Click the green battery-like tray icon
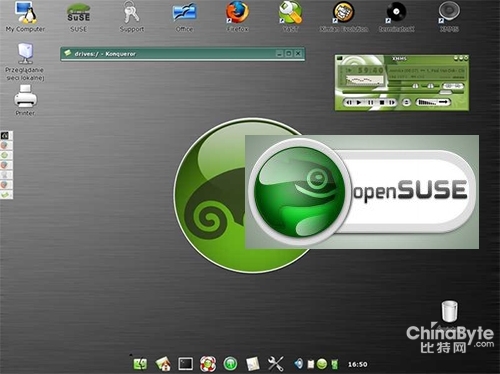500x374 pixels. (335, 364)
